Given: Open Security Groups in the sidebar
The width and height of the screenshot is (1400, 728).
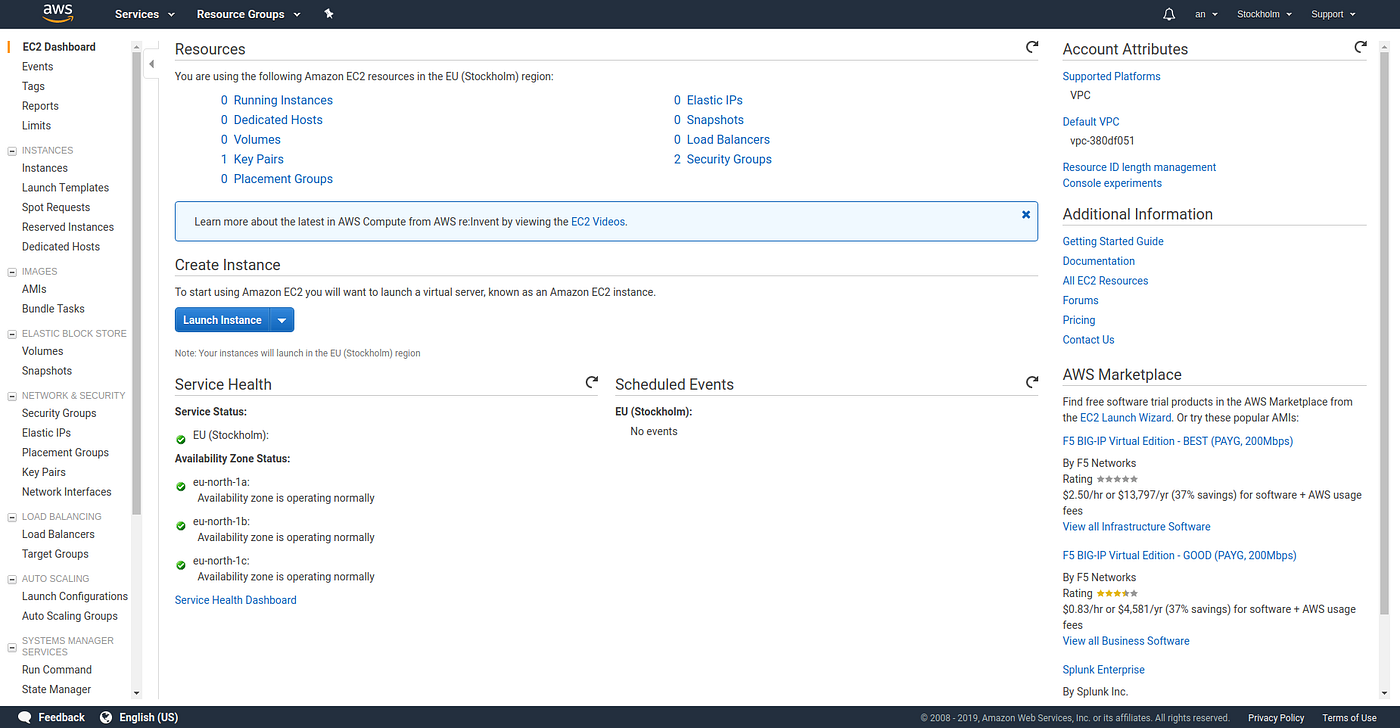Looking at the screenshot, I should point(59,413).
